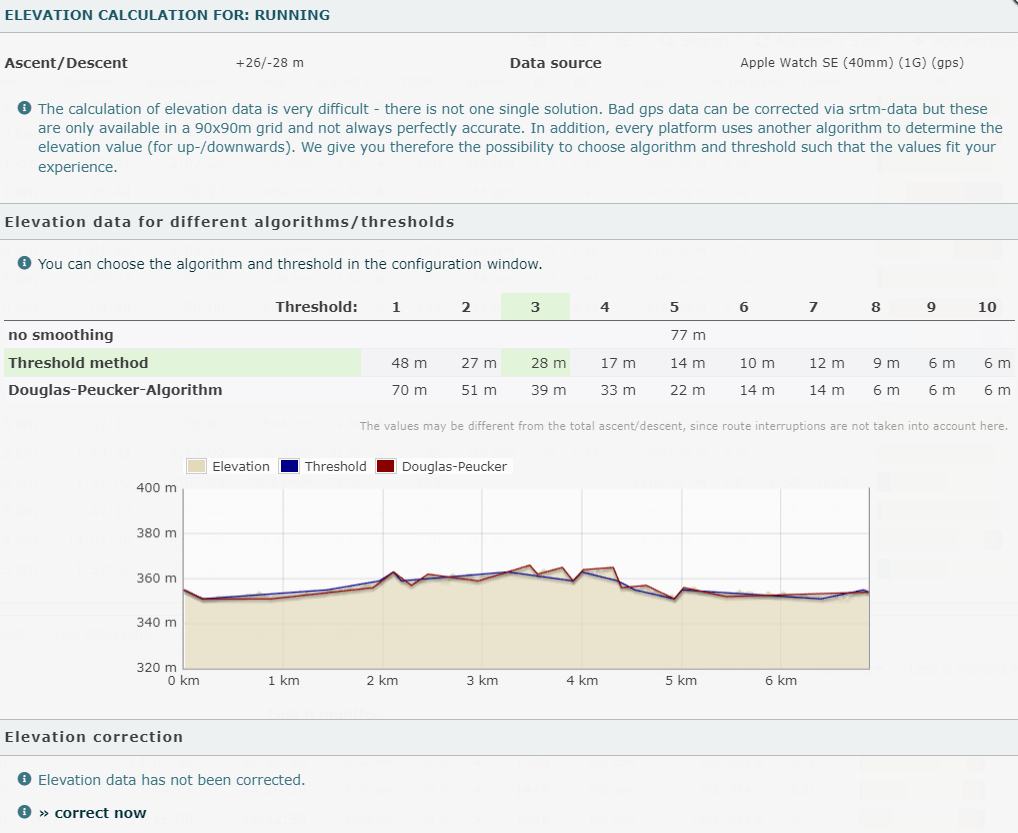Select threshold column header 4
The height and width of the screenshot is (833, 1018).
[x=605, y=307]
